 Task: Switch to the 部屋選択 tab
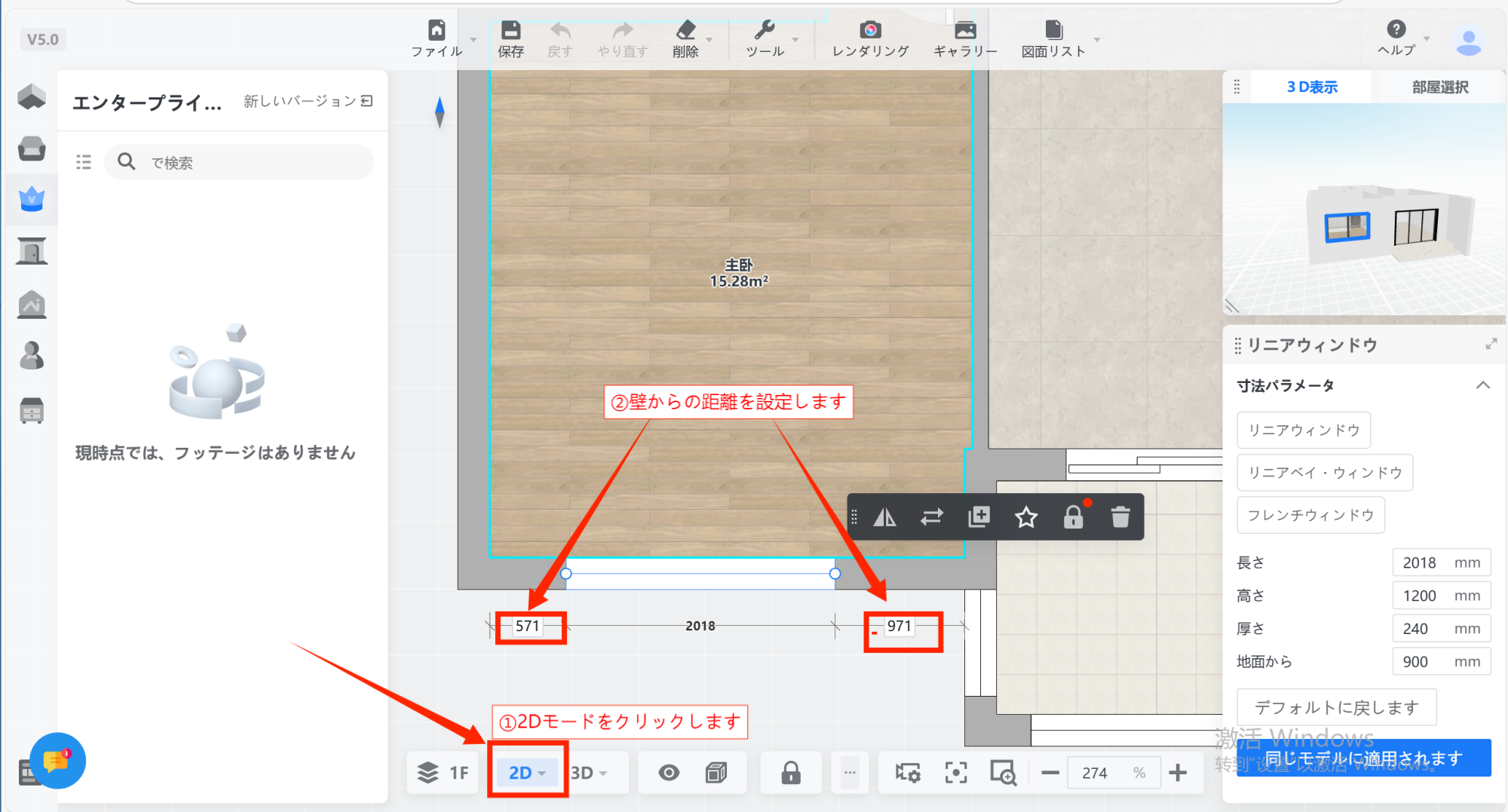[1440, 87]
